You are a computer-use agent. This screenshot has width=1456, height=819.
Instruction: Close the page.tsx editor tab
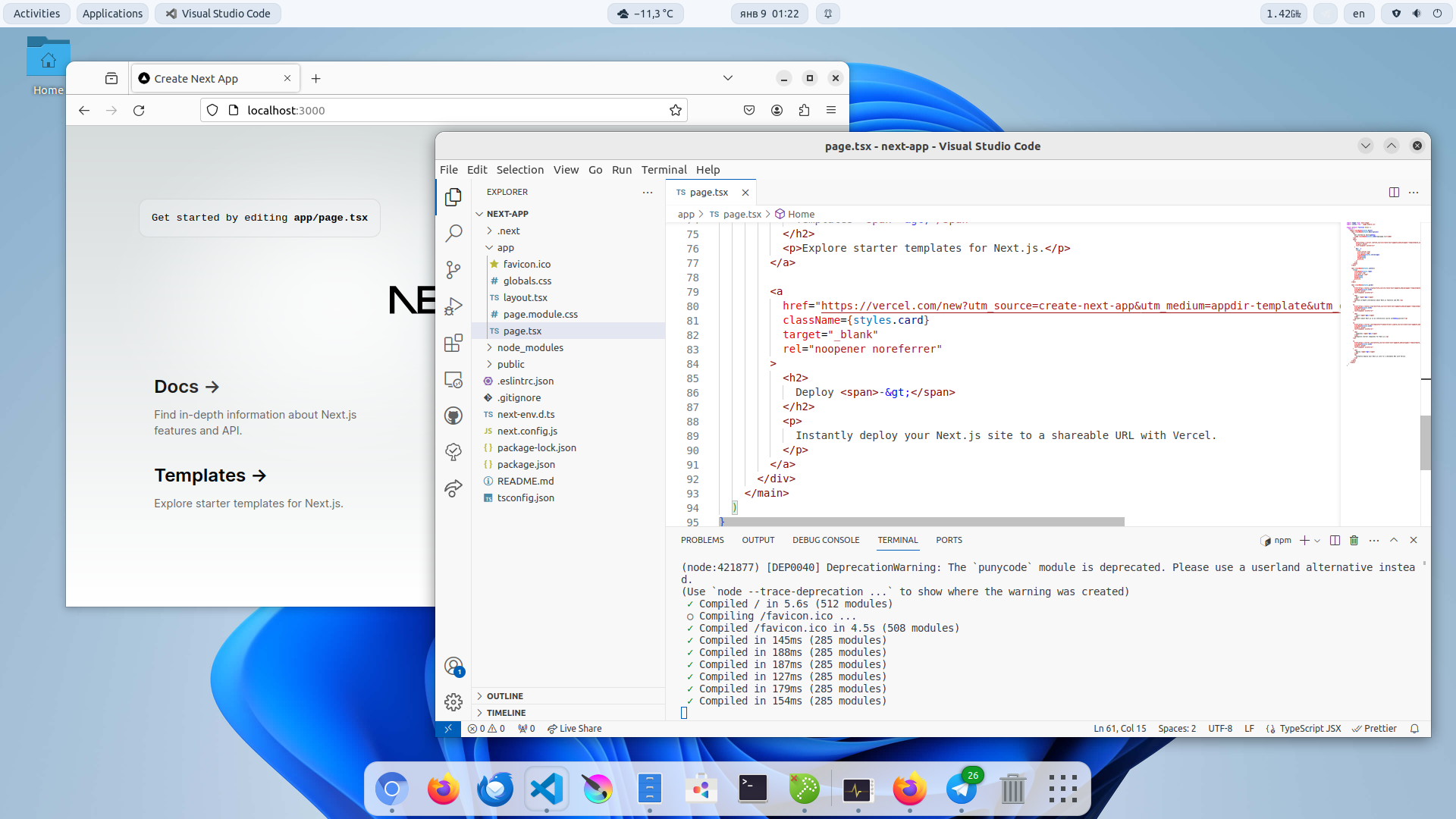tap(745, 193)
